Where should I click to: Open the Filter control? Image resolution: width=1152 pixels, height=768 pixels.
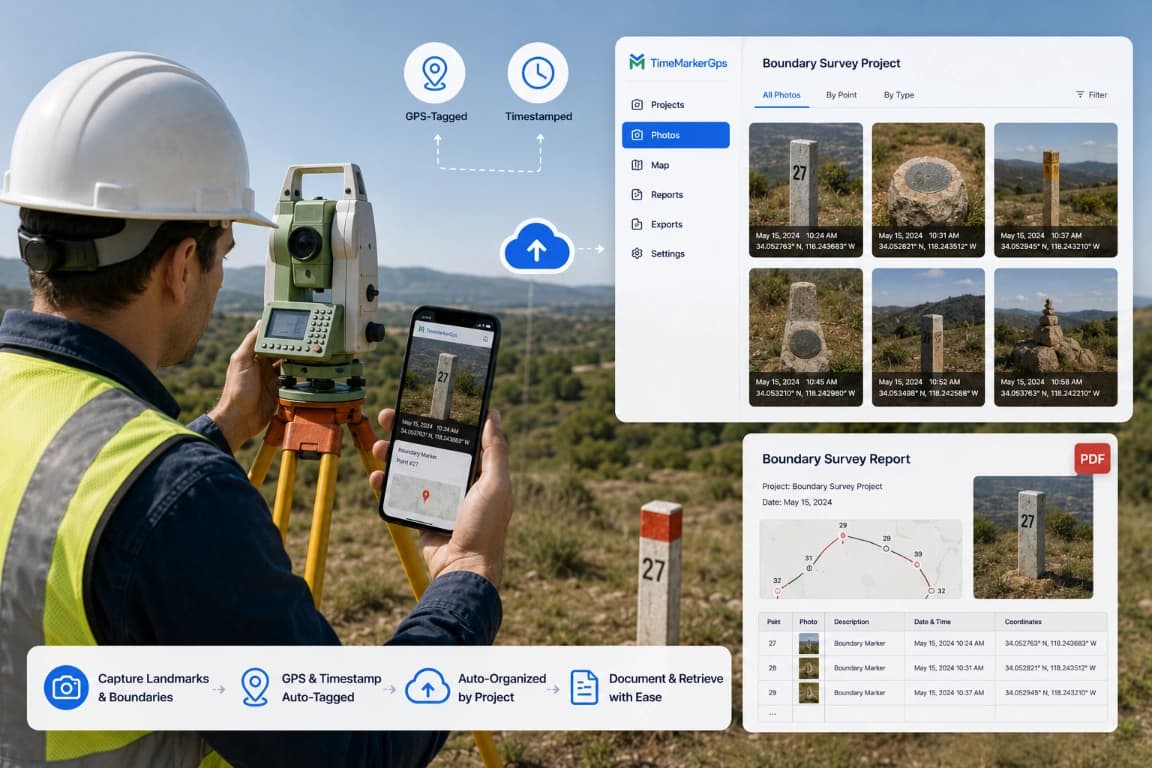[x=1092, y=95]
